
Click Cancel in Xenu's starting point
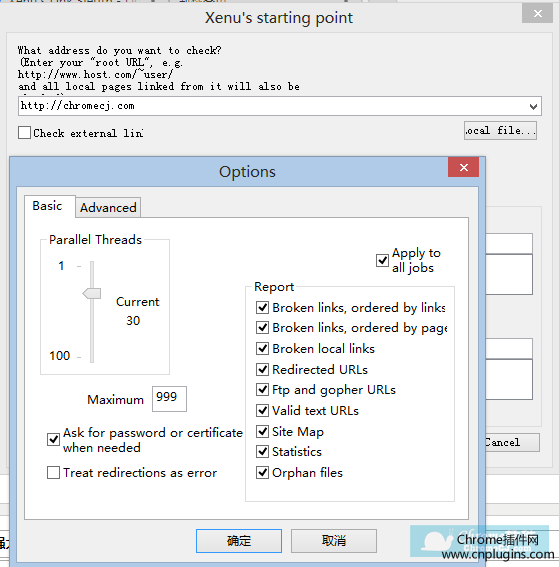pos(512,442)
